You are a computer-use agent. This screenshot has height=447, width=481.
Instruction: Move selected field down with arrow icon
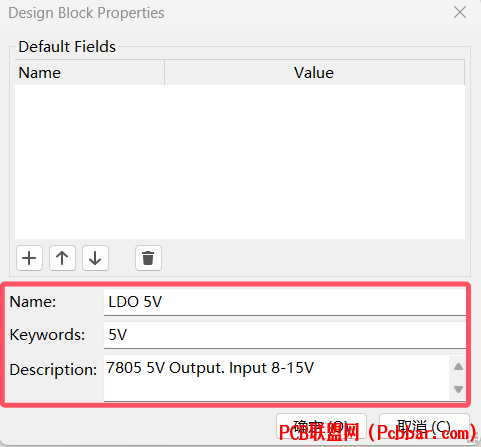(x=95, y=258)
